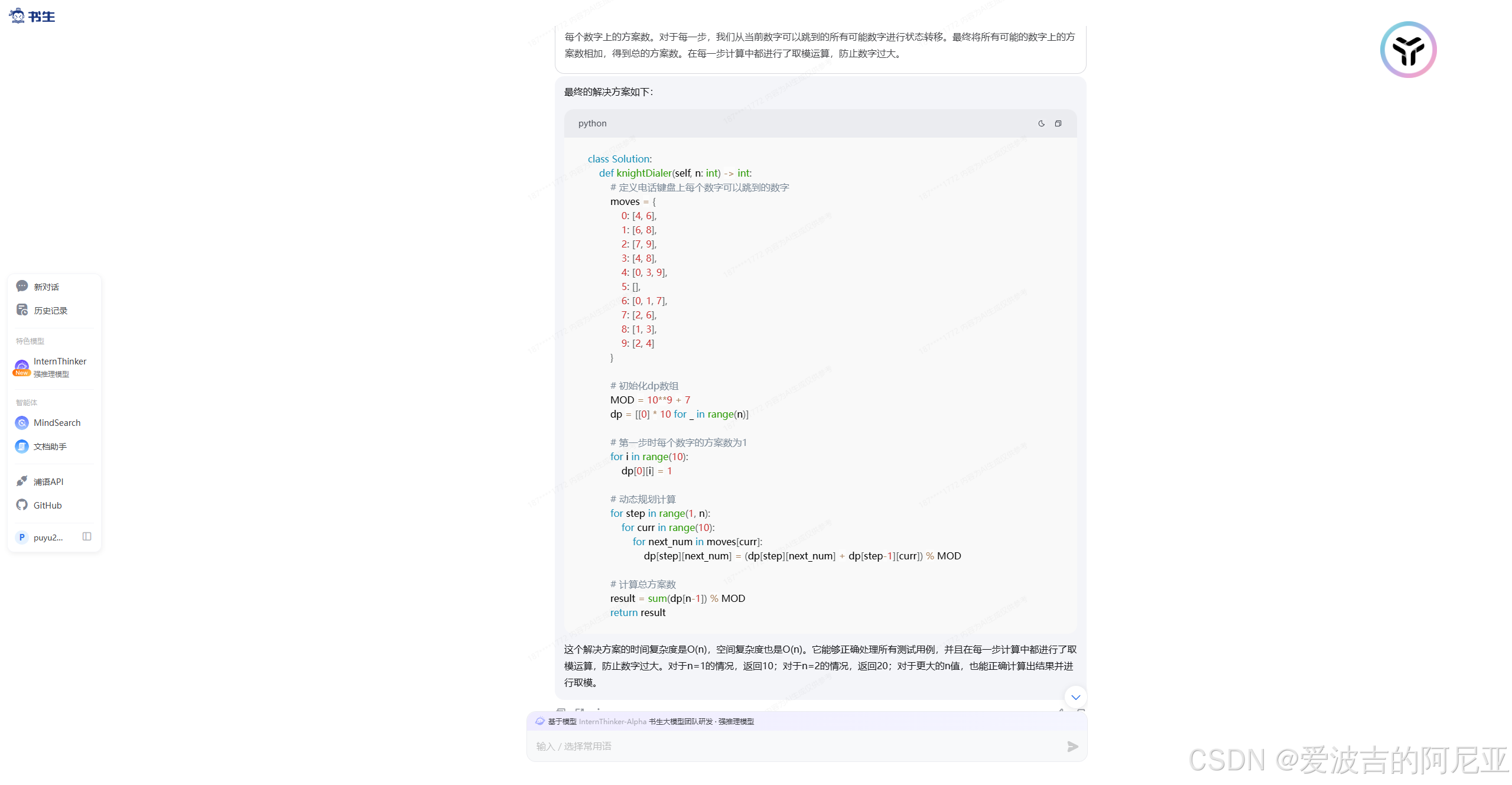Click the send arrow icon
The image size is (1512, 785).
[1072, 747]
